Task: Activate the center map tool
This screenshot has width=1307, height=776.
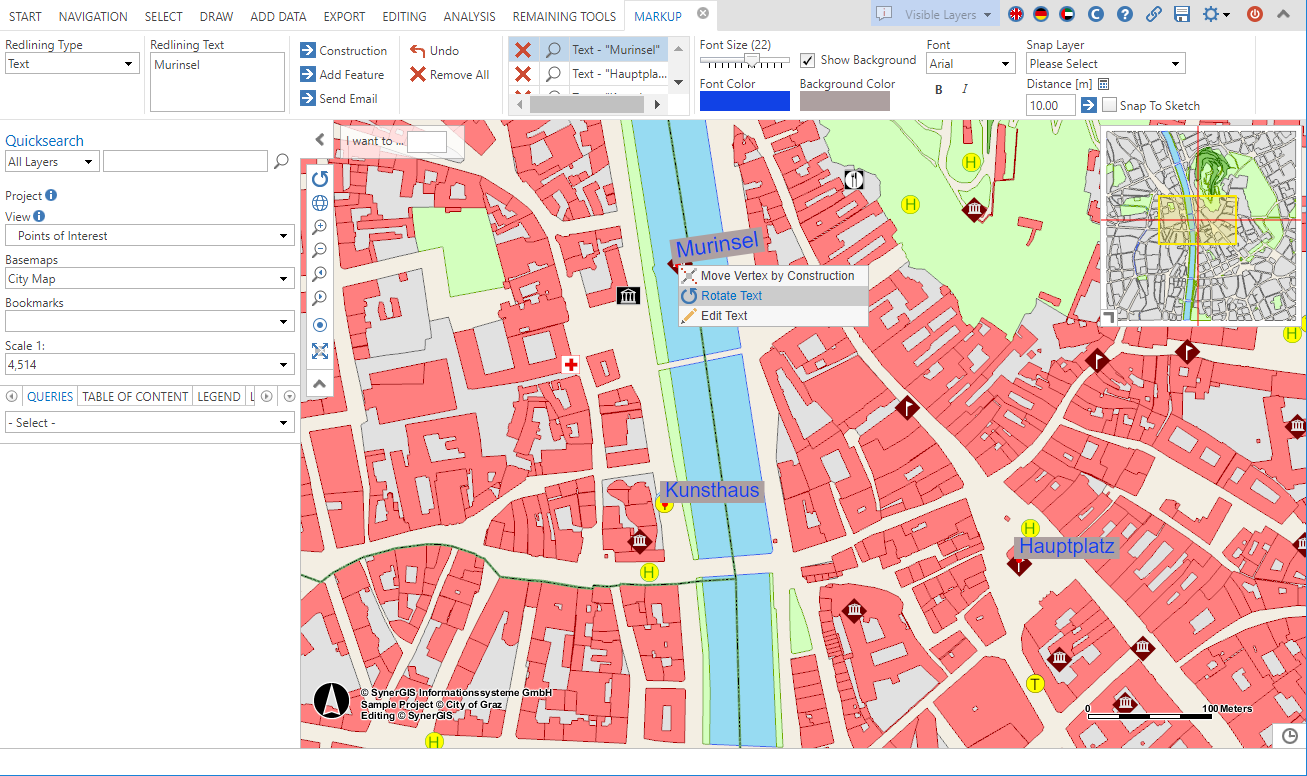Action: click(319, 324)
